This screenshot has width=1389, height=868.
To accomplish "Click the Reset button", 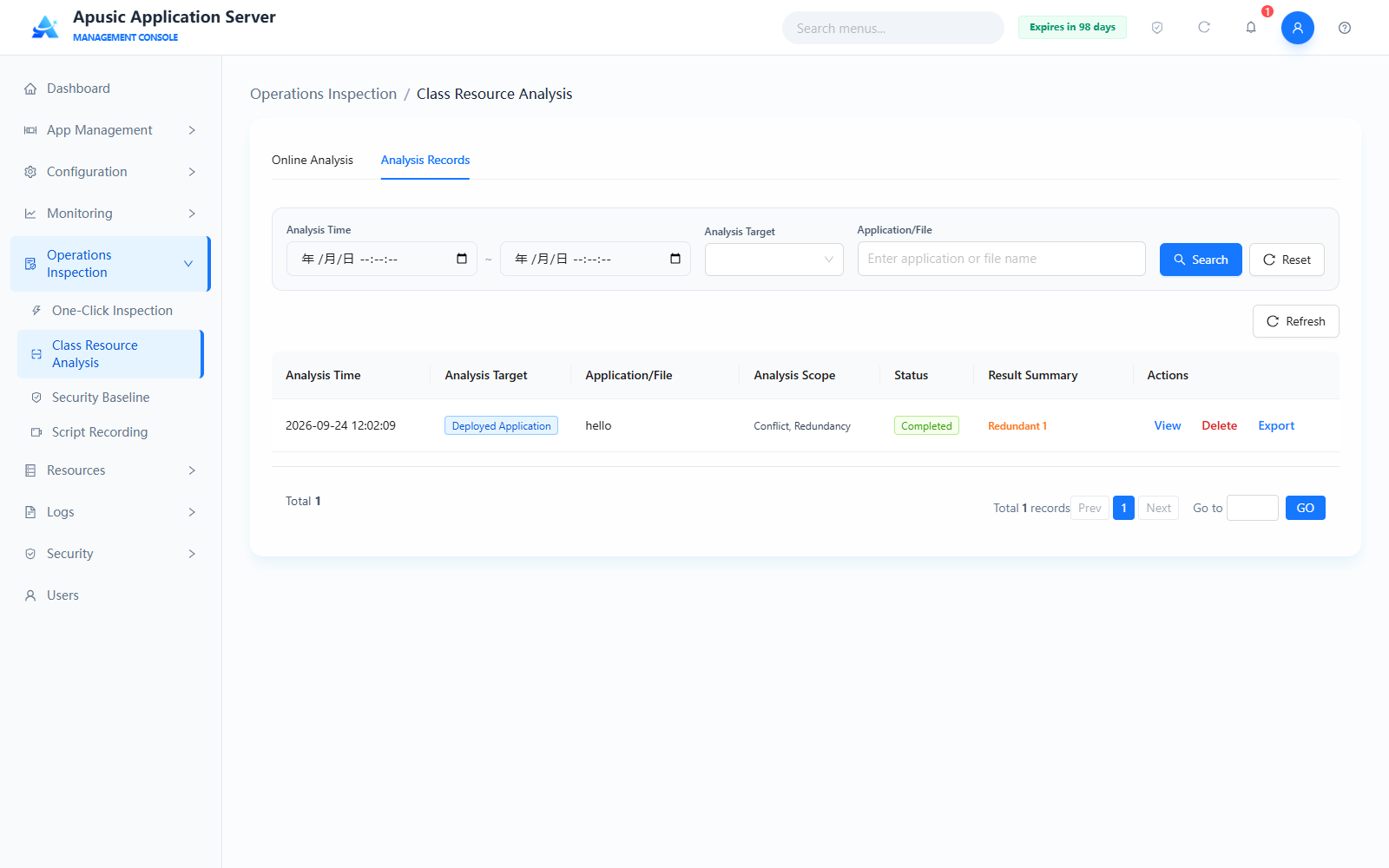I will (1287, 260).
